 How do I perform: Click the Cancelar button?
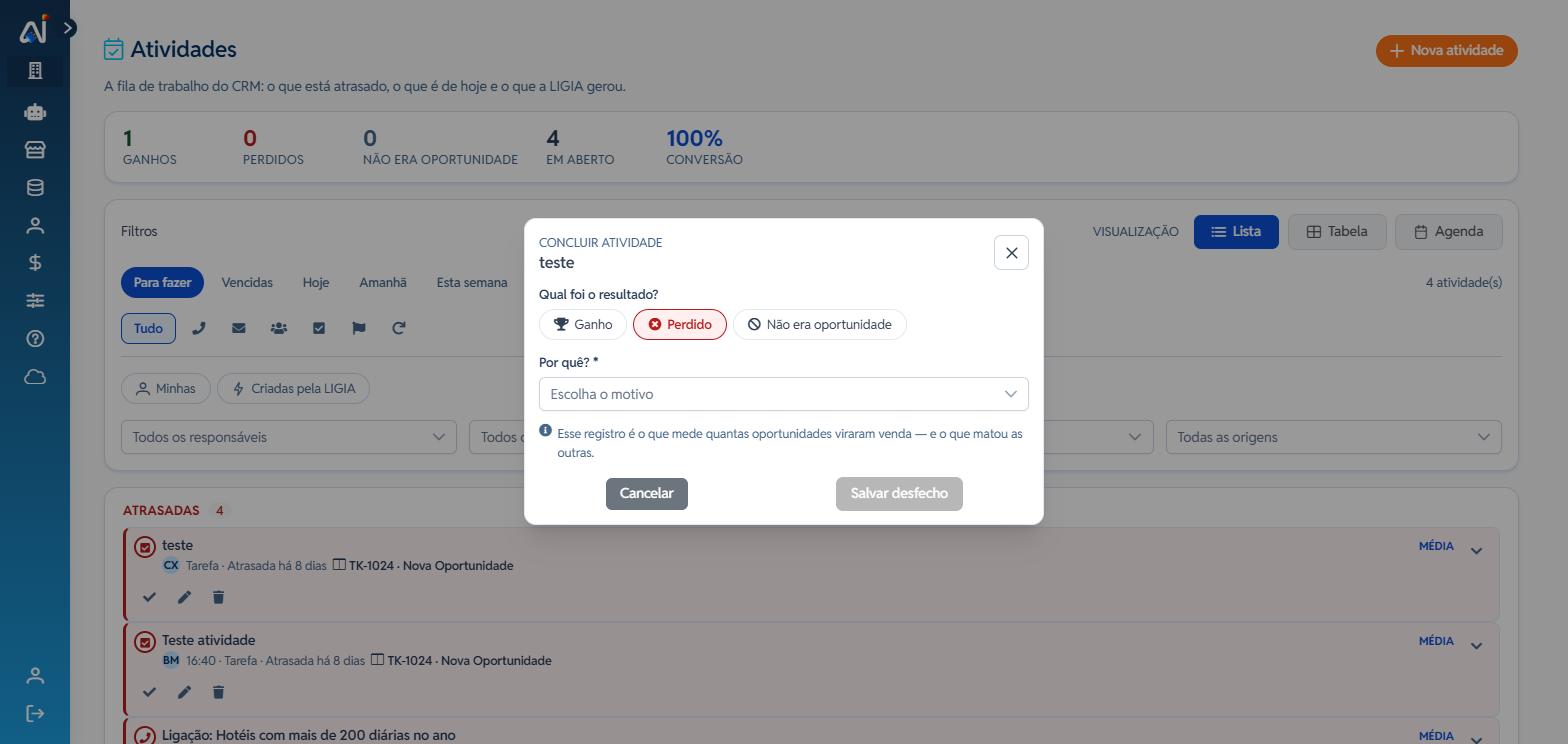(647, 494)
